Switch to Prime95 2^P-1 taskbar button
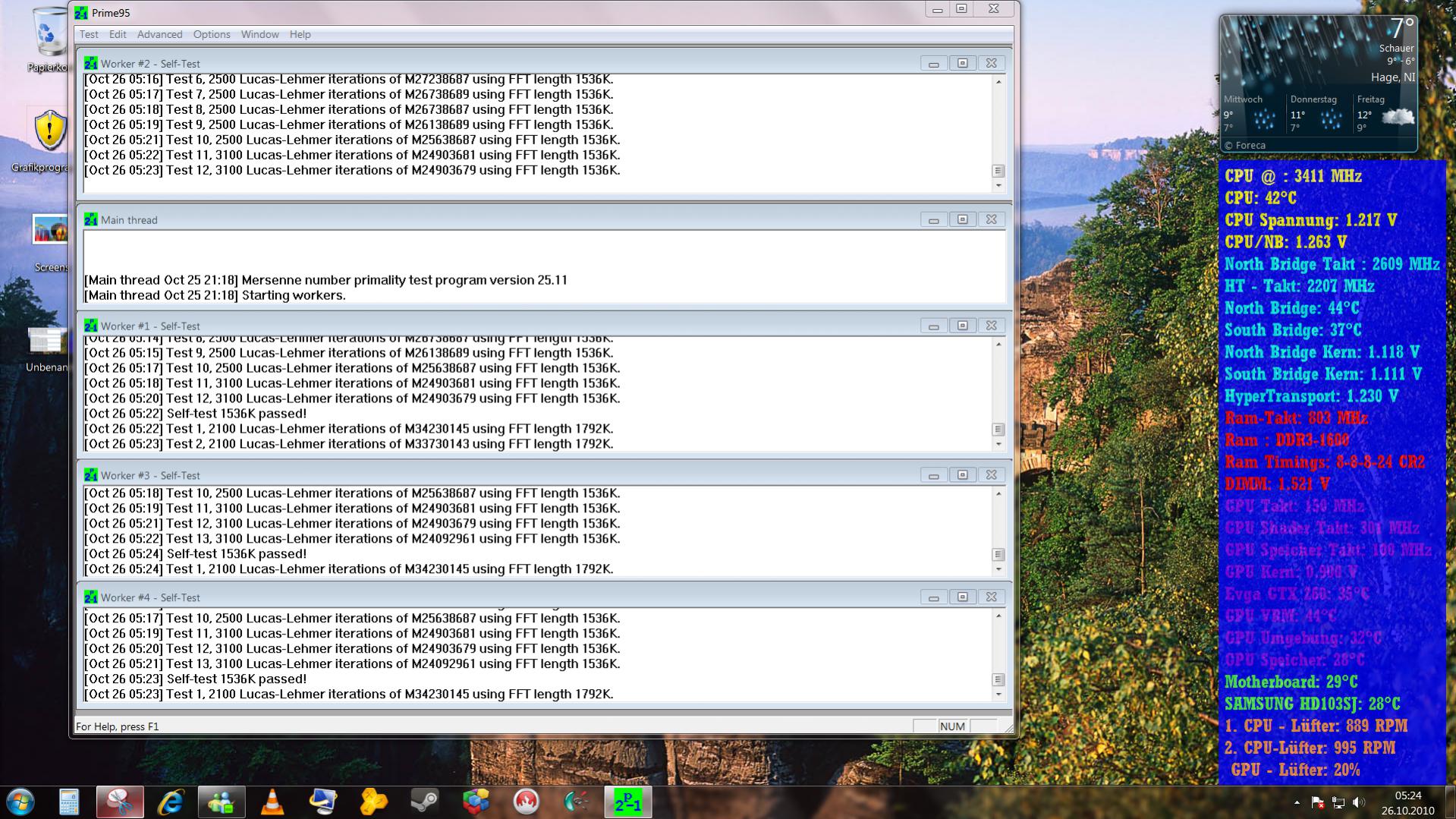The height and width of the screenshot is (819, 1456). pos(628,802)
